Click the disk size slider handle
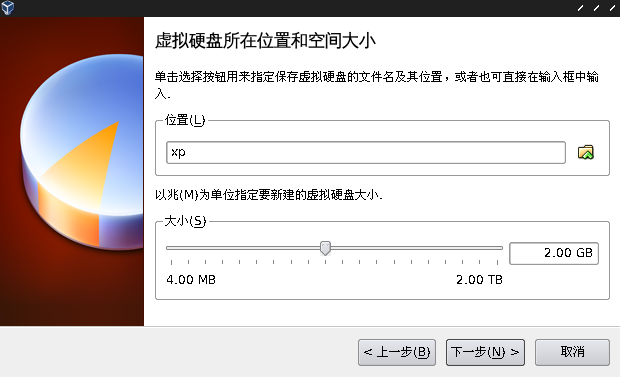This screenshot has height=377, width=620. (x=325, y=248)
